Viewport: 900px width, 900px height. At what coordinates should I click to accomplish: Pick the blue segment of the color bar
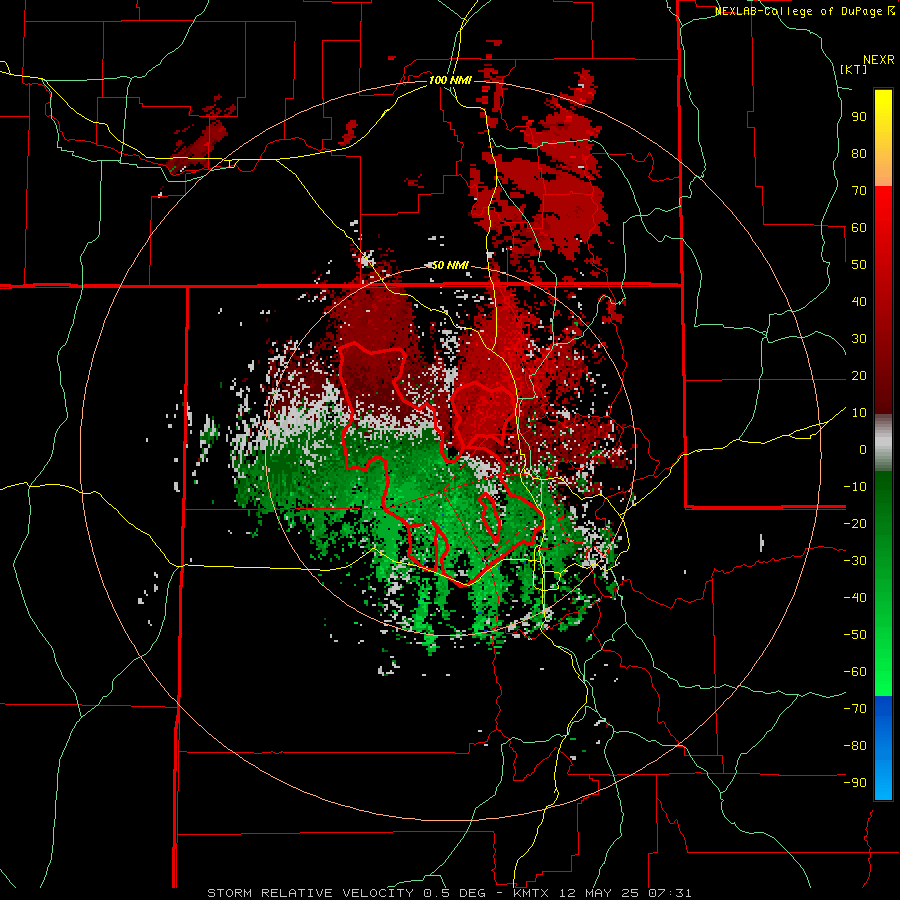883,748
